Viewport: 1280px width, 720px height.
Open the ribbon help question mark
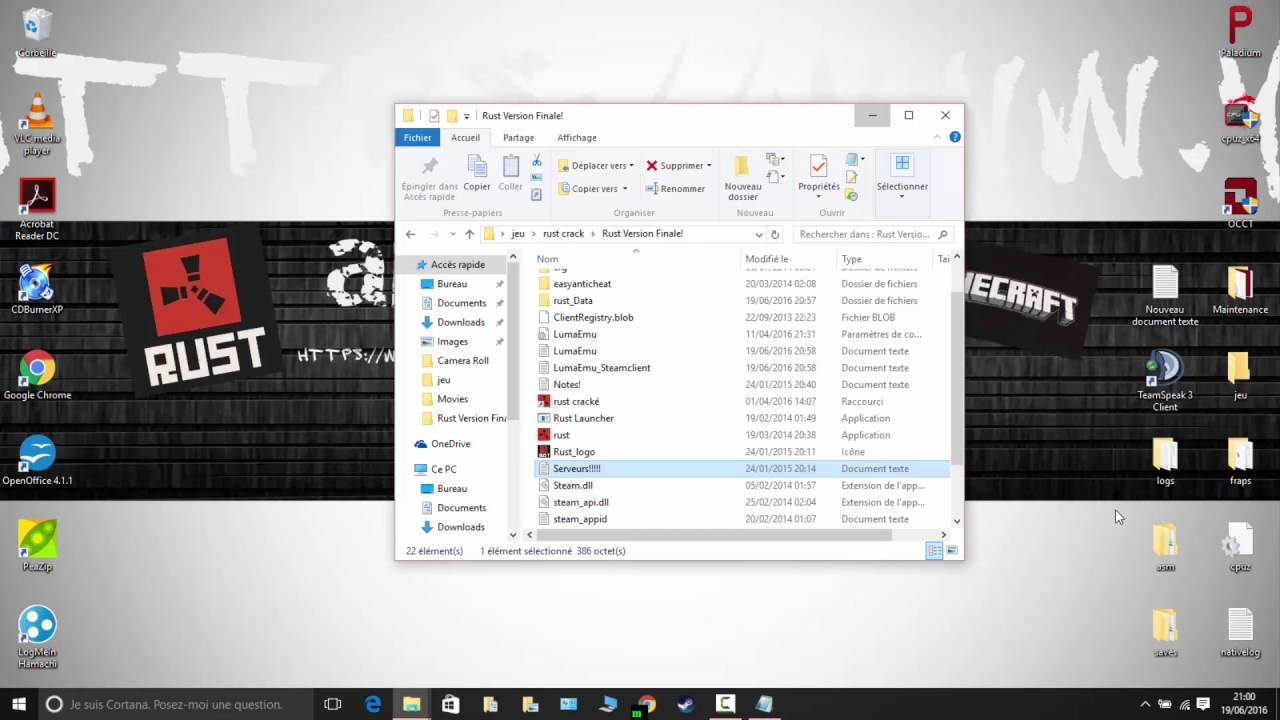click(x=955, y=137)
